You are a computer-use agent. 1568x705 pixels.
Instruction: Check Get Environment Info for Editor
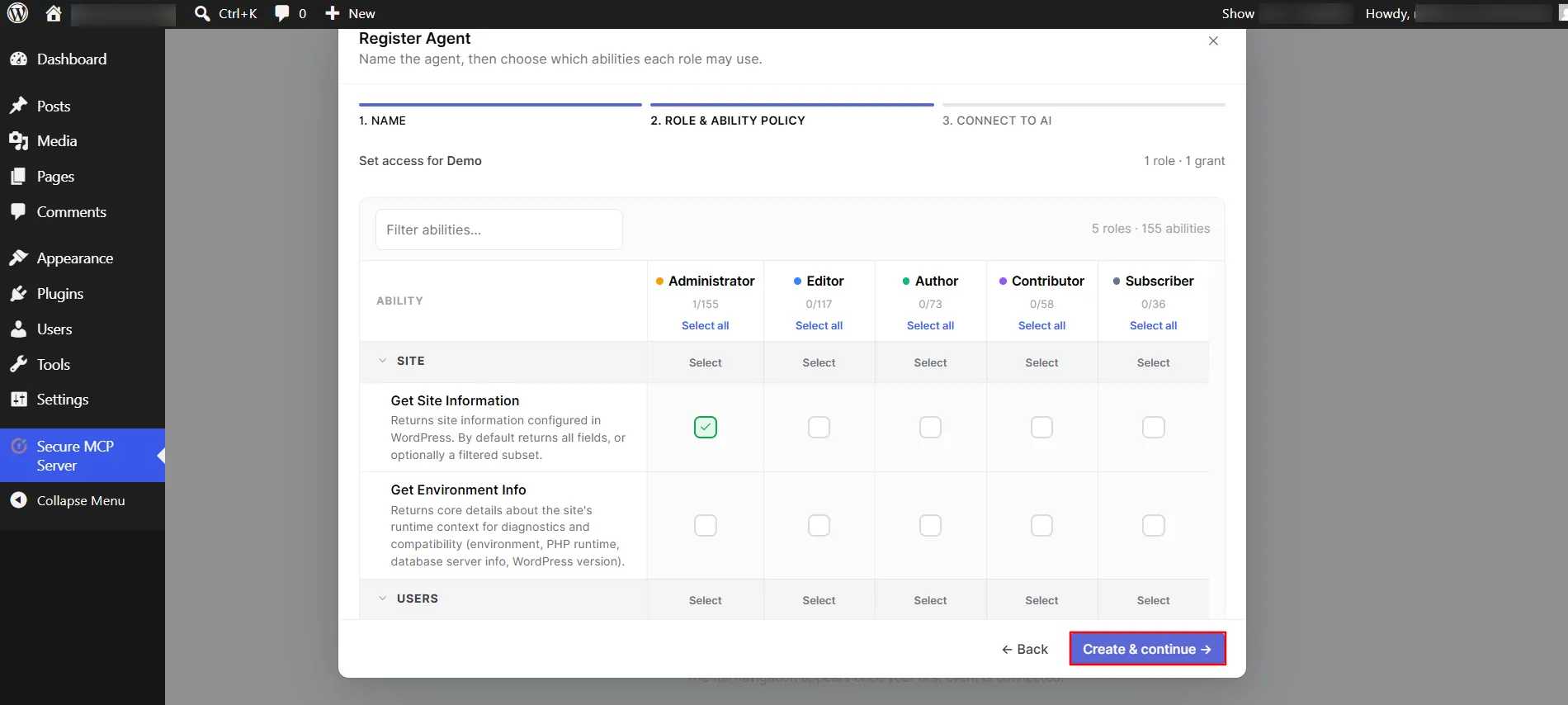(x=819, y=525)
